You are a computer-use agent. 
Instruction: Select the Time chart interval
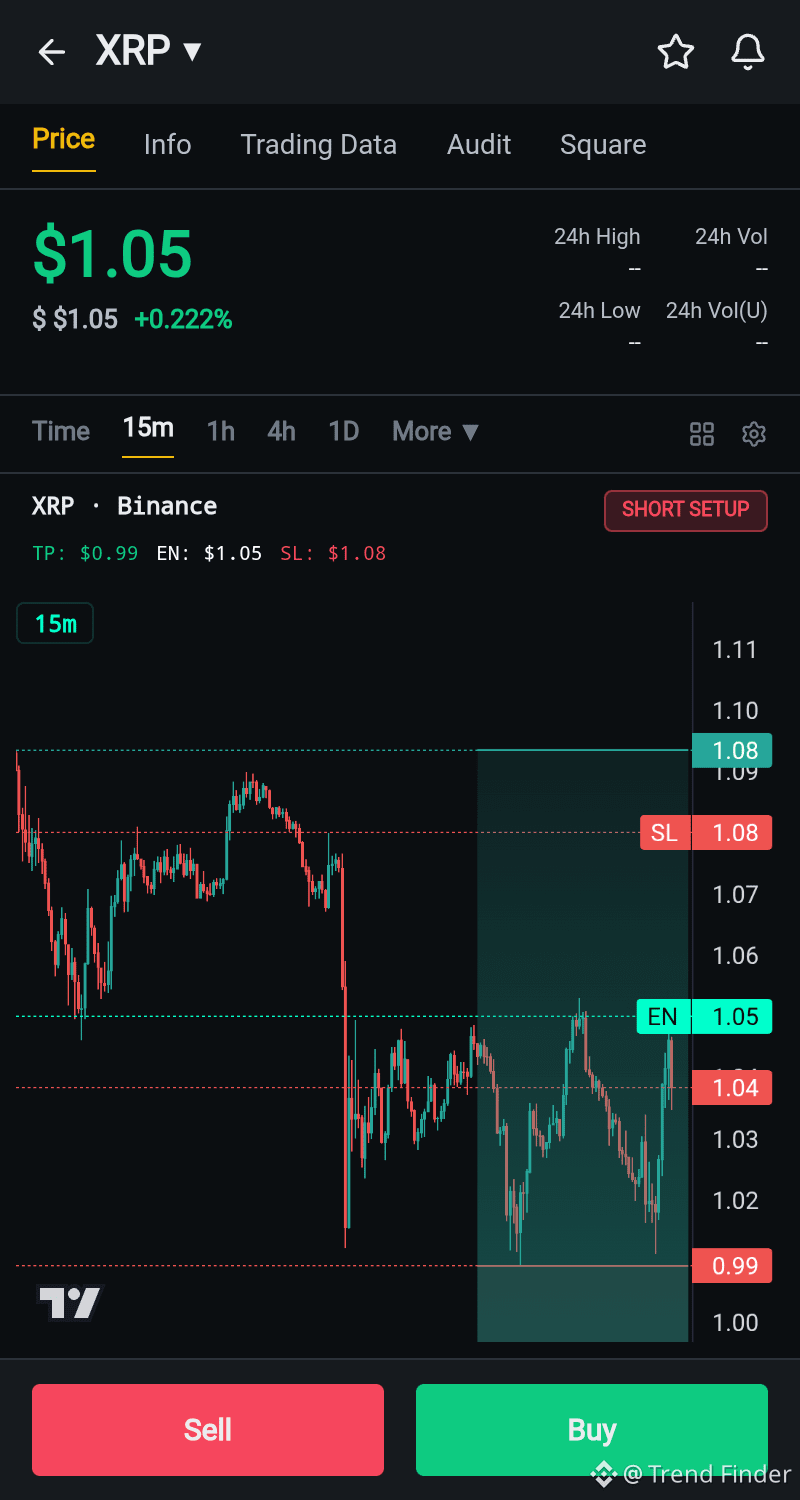[x=61, y=431]
